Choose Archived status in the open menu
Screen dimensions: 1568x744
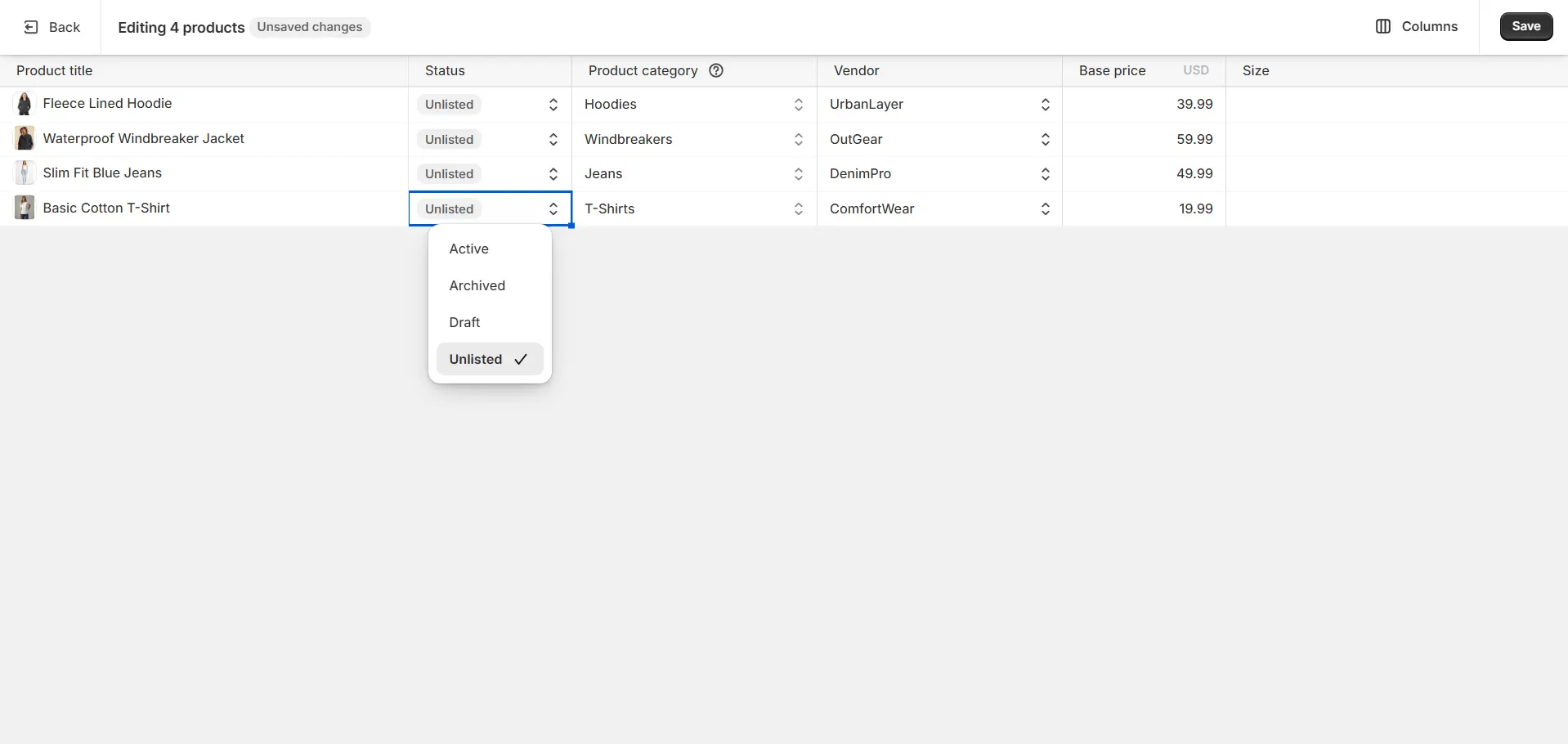pos(477,285)
